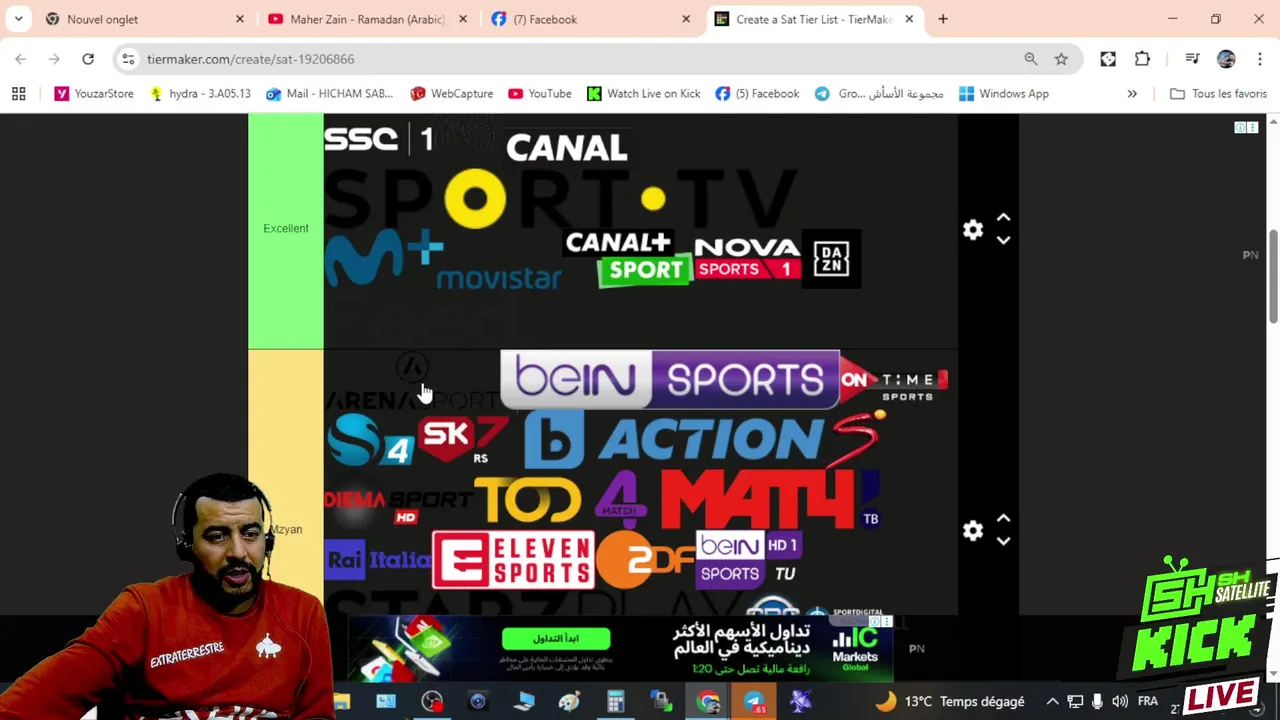Open a new browser tab
This screenshot has width=1280, height=720.
[943, 19]
